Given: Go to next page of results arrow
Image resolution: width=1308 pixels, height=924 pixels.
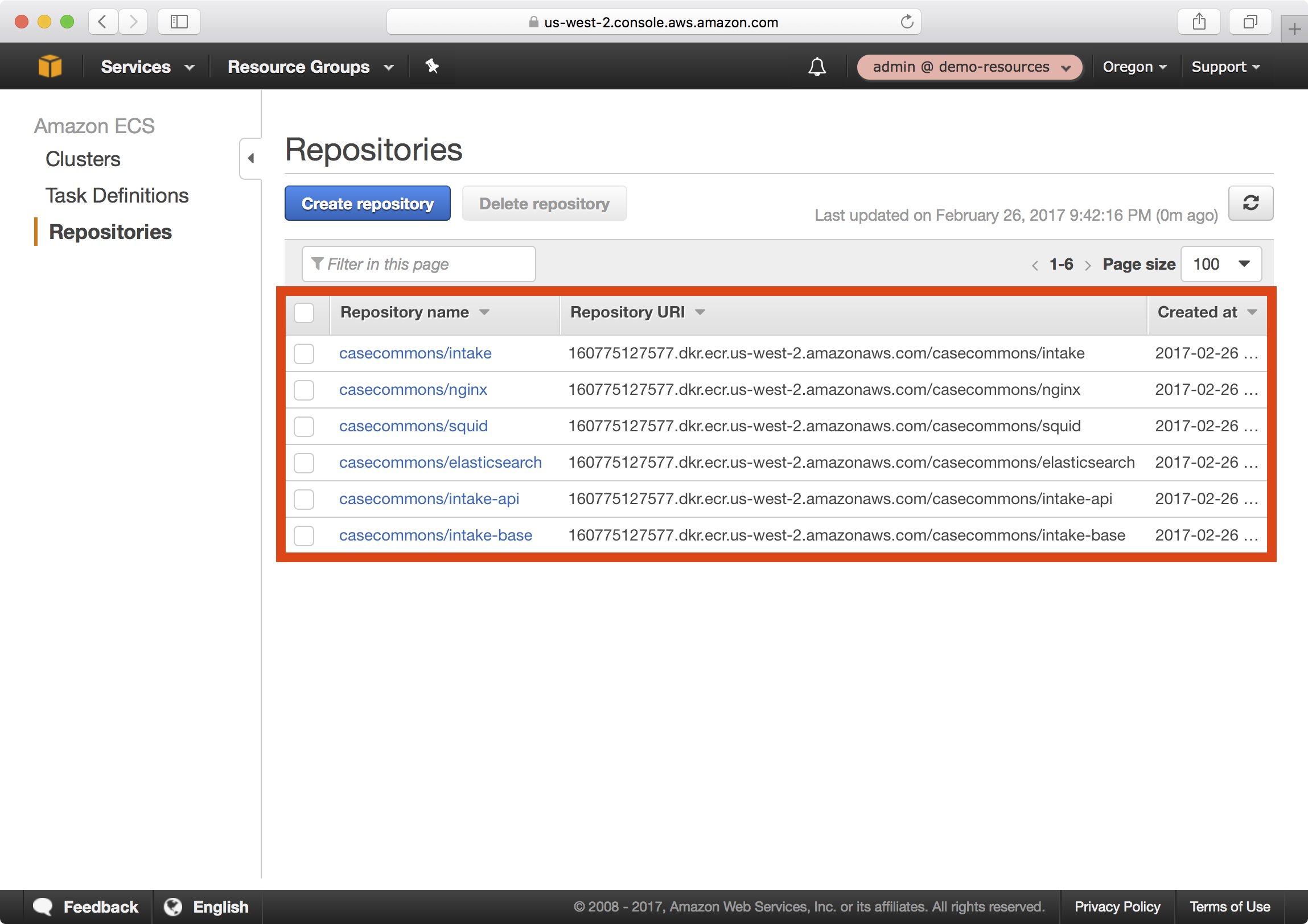Looking at the screenshot, I should click(1088, 265).
